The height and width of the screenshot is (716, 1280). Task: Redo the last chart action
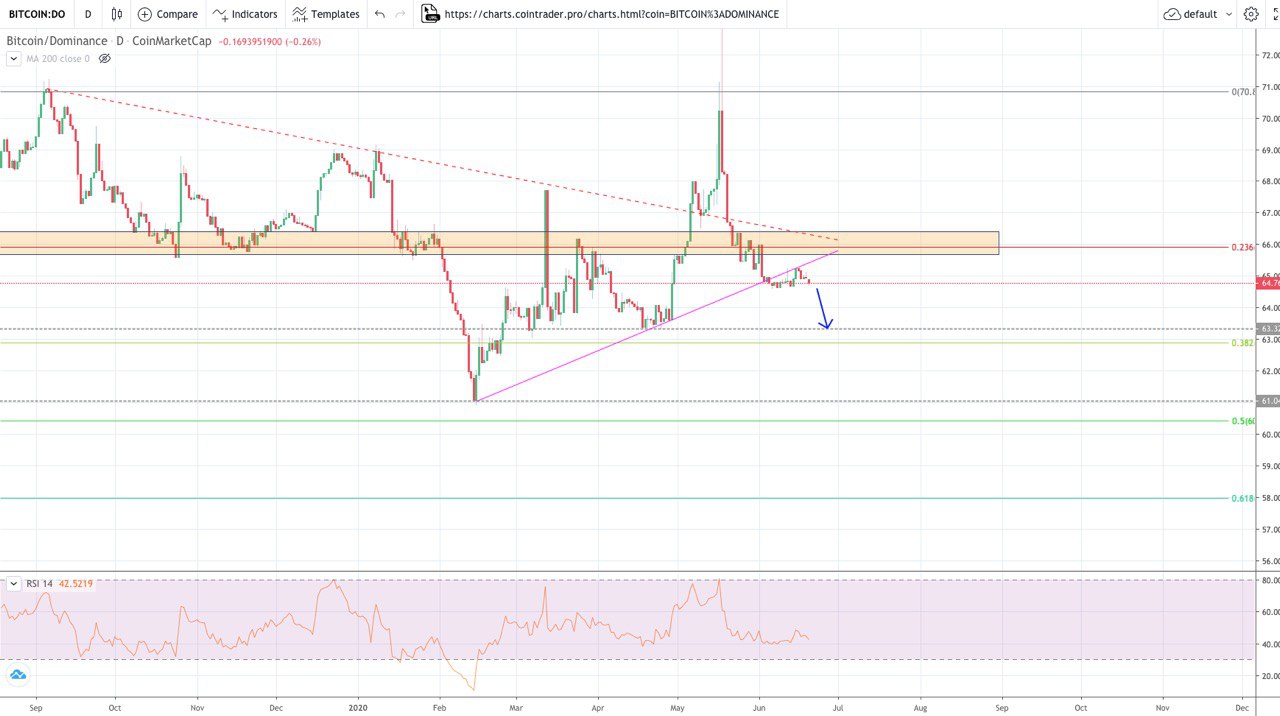click(x=401, y=14)
